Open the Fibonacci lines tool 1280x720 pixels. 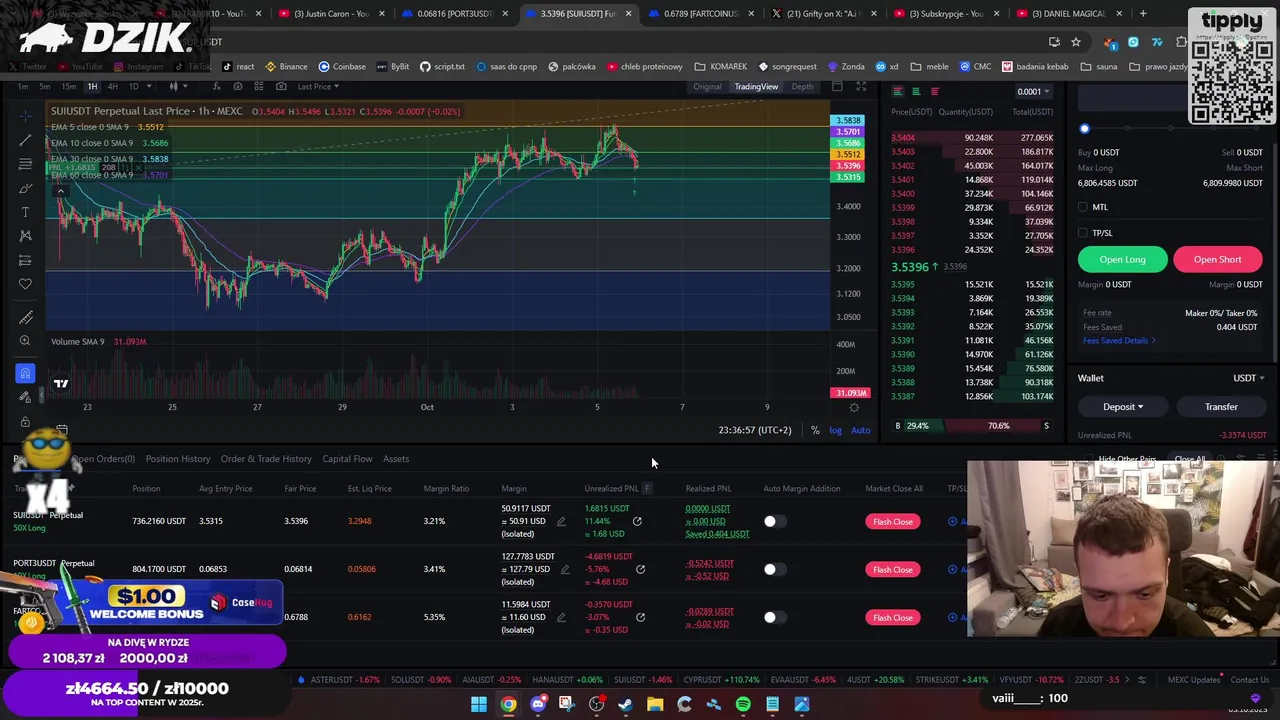pyautogui.click(x=25, y=163)
